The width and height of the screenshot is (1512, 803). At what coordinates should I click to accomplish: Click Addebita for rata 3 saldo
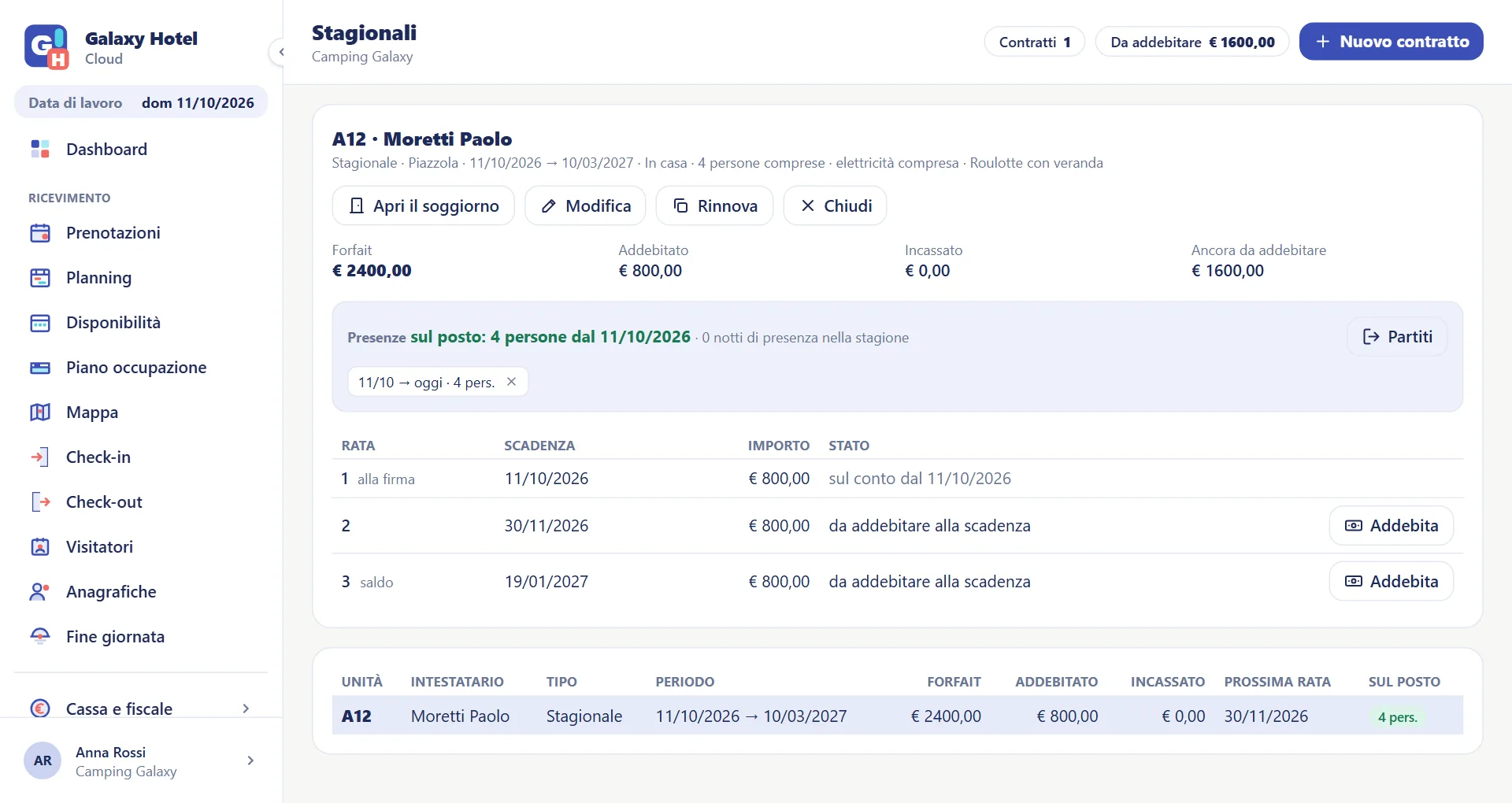click(x=1391, y=582)
